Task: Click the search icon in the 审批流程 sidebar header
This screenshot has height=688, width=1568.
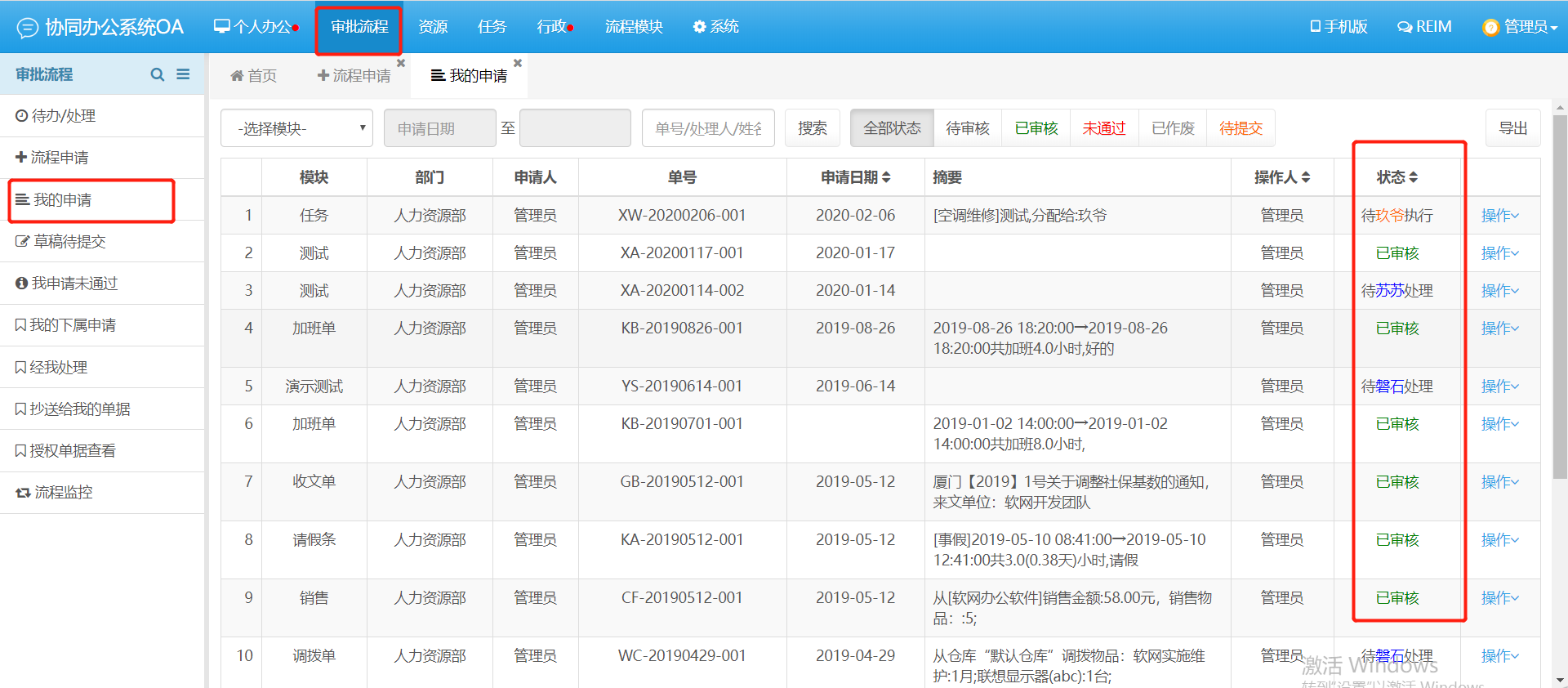Action: tap(158, 74)
